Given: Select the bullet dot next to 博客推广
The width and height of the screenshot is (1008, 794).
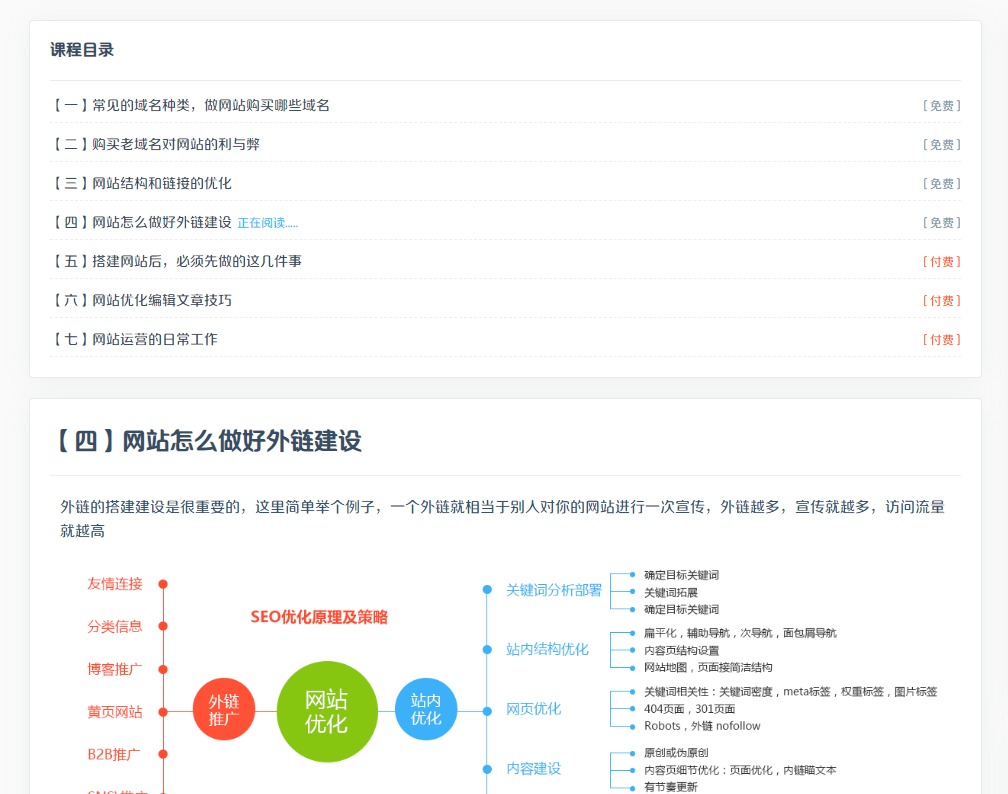Looking at the screenshot, I should pyautogui.click(x=163, y=669).
